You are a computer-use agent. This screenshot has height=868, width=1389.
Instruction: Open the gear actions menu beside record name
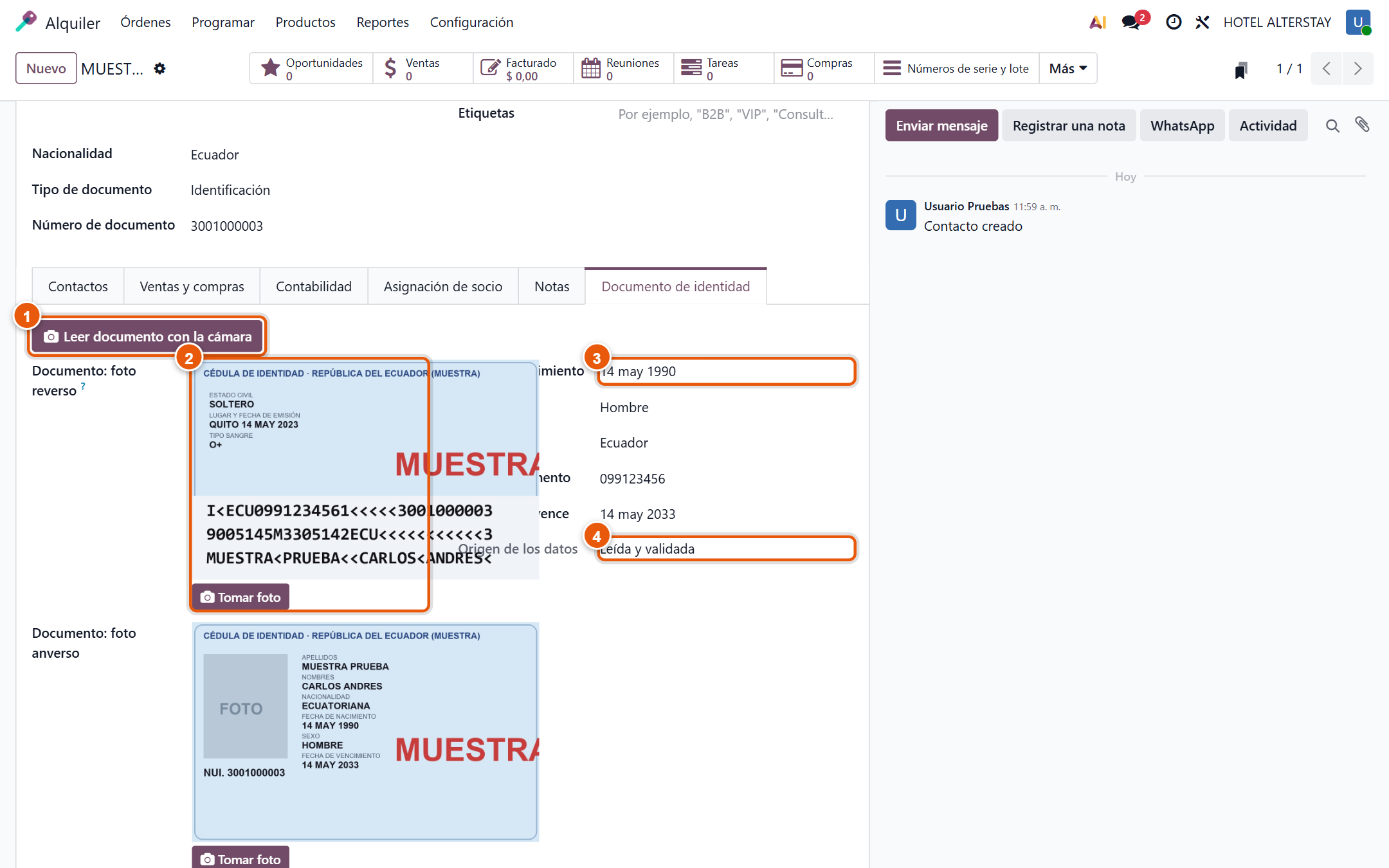pyautogui.click(x=159, y=69)
